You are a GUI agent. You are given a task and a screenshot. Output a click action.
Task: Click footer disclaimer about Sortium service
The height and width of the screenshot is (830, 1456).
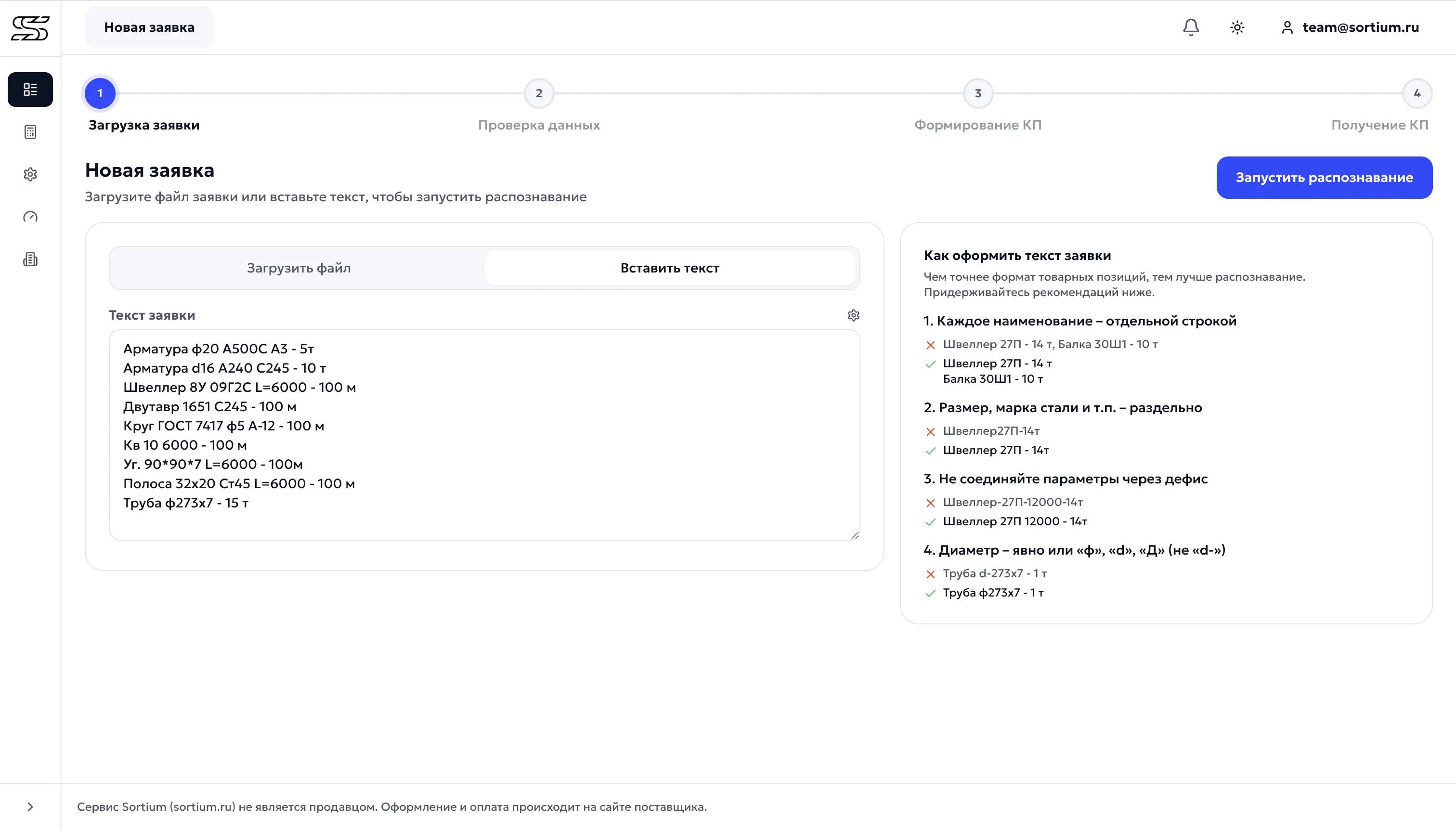(x=391, y=806)
